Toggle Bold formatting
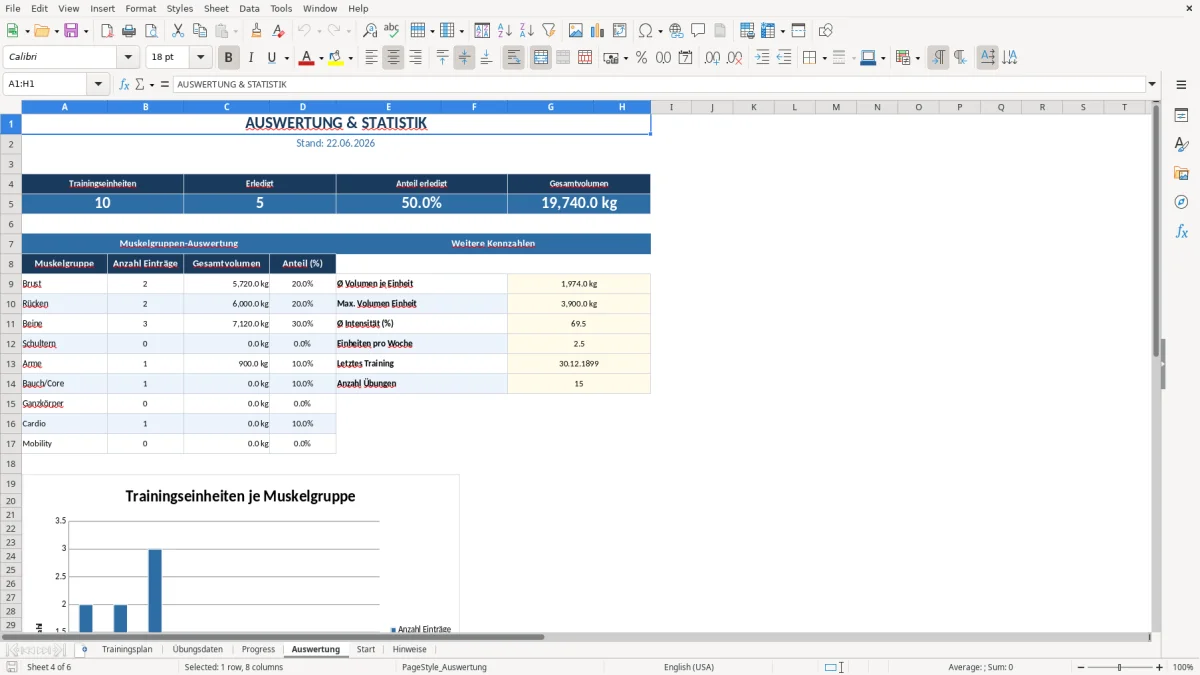Image resolution: width=1200 pixels, height=675 pixels. pos(229,58)
